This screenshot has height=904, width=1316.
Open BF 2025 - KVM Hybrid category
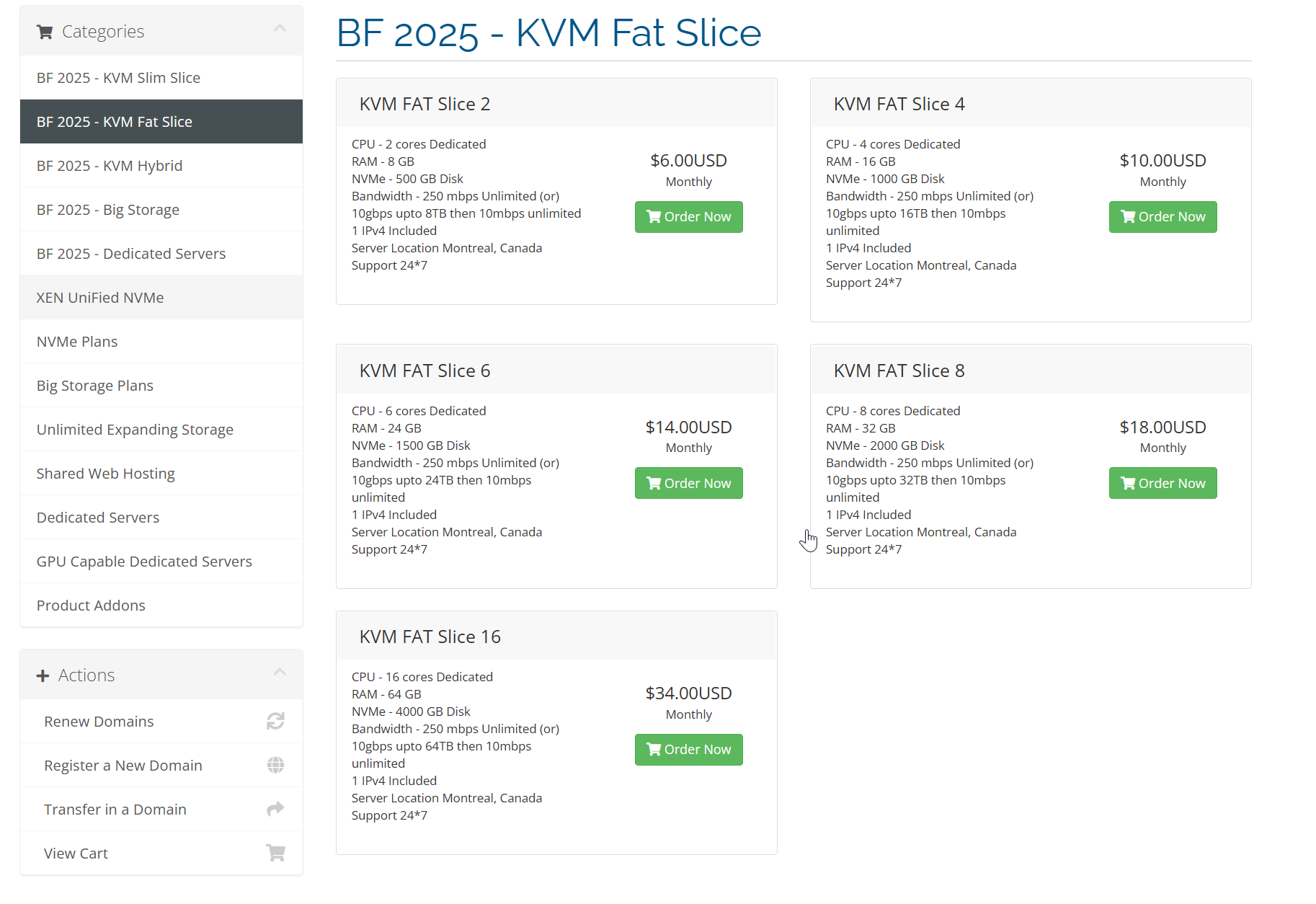point(161,166)
